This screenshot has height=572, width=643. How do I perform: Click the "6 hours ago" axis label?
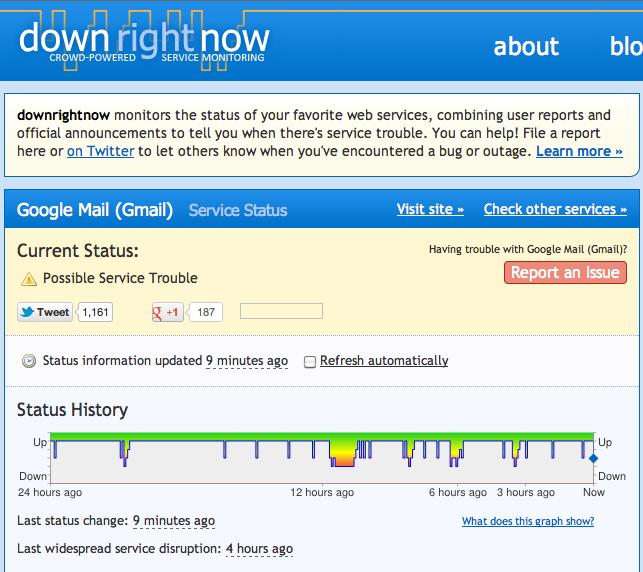click(458, 492)
